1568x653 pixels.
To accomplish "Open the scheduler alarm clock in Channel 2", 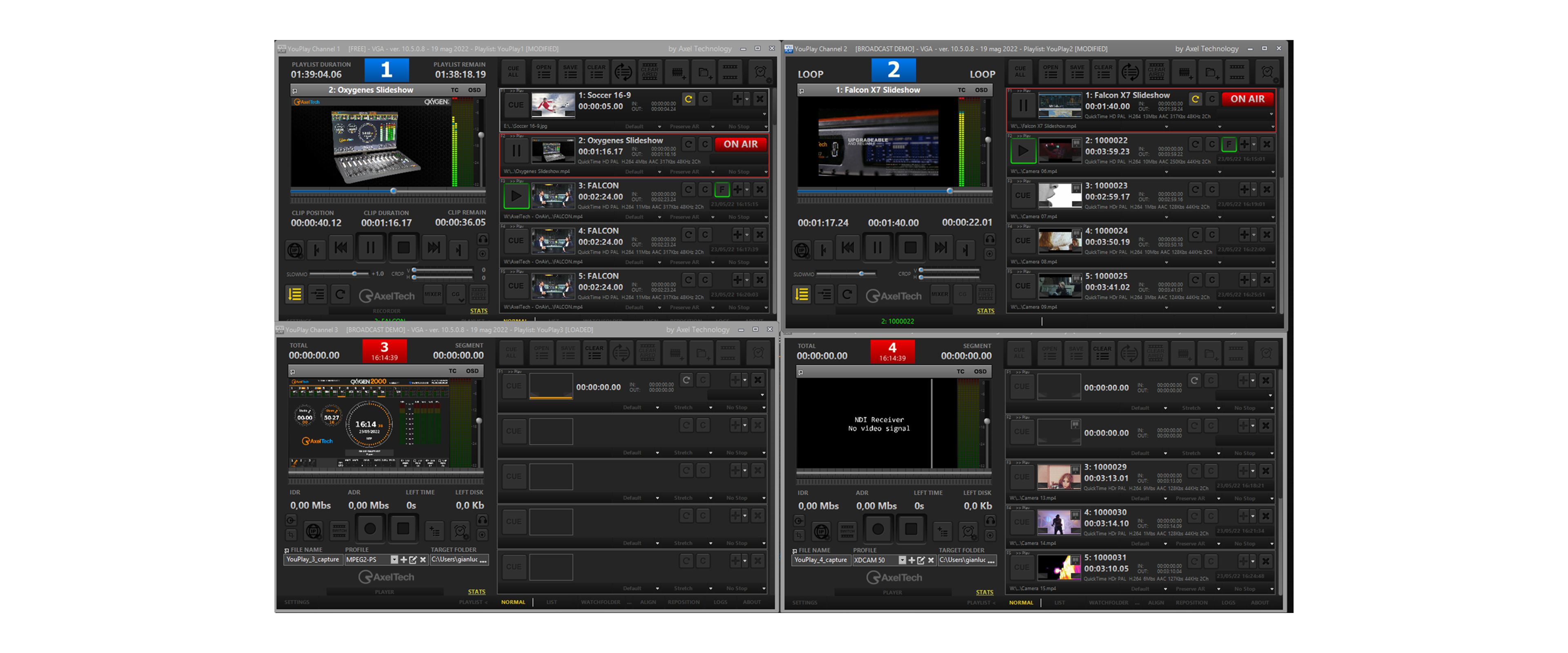I will tap(1267, 72).
